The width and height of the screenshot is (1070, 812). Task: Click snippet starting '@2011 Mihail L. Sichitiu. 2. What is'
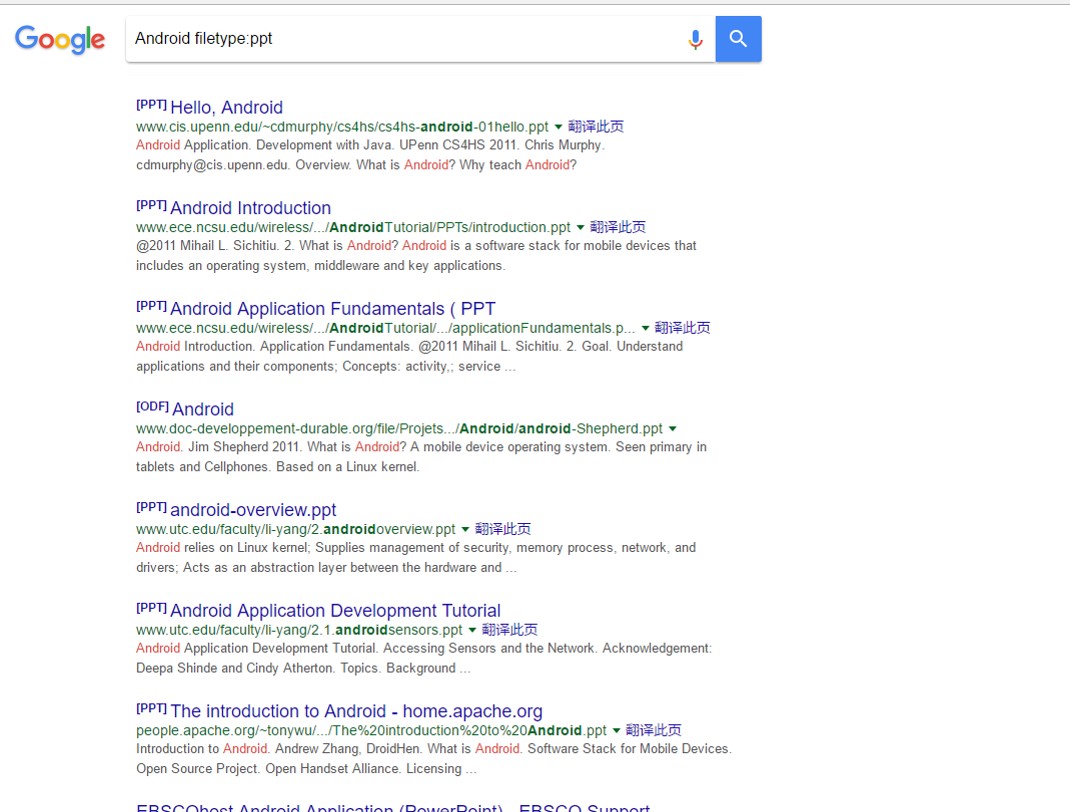point(416,256)
